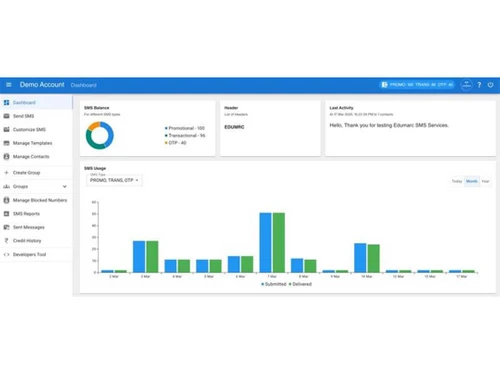Open Manage Templates menu item
This screenshot has width=500, height=375.
click(x=36, y=143)
